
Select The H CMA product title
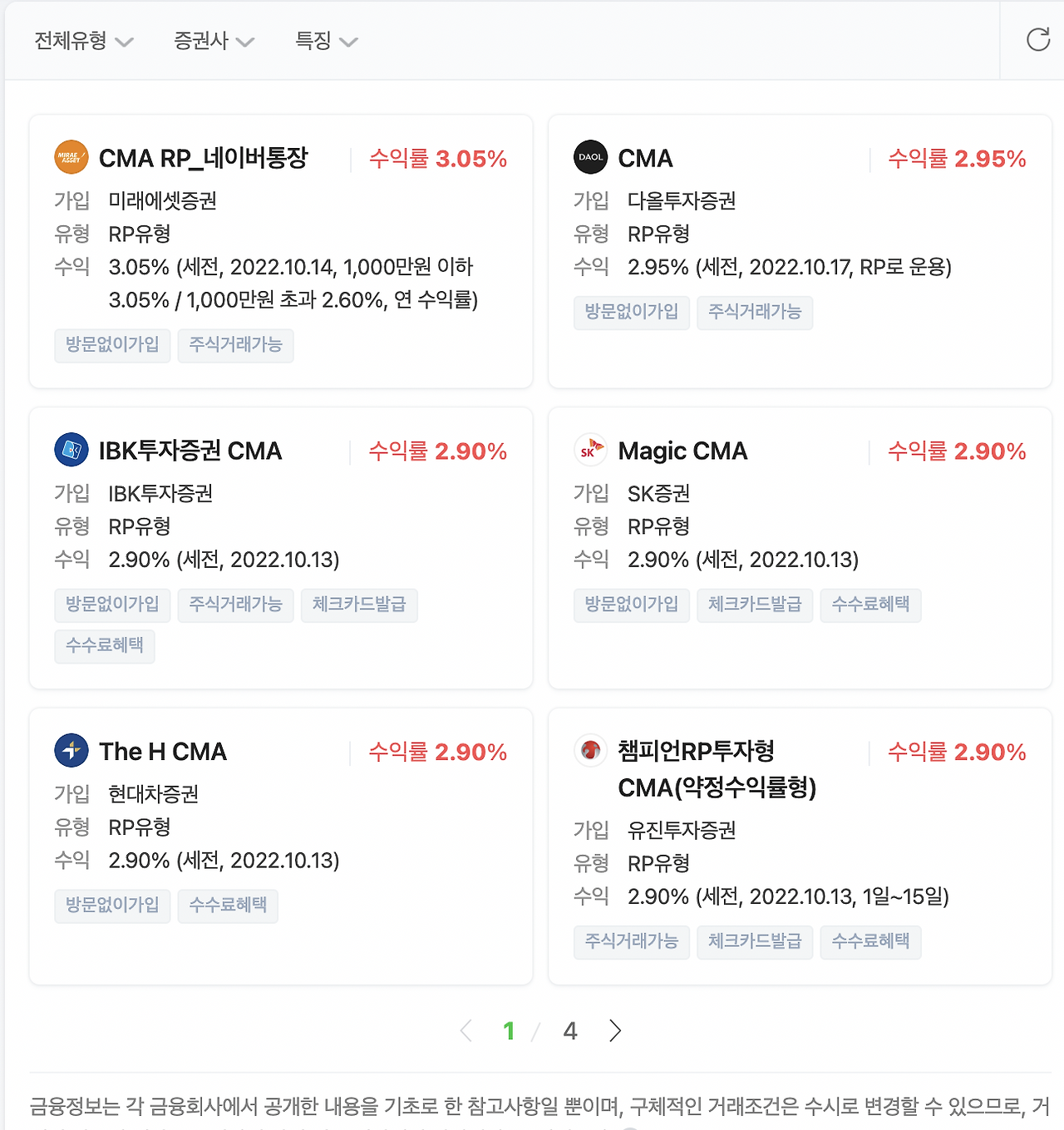[x=163, y=752]
